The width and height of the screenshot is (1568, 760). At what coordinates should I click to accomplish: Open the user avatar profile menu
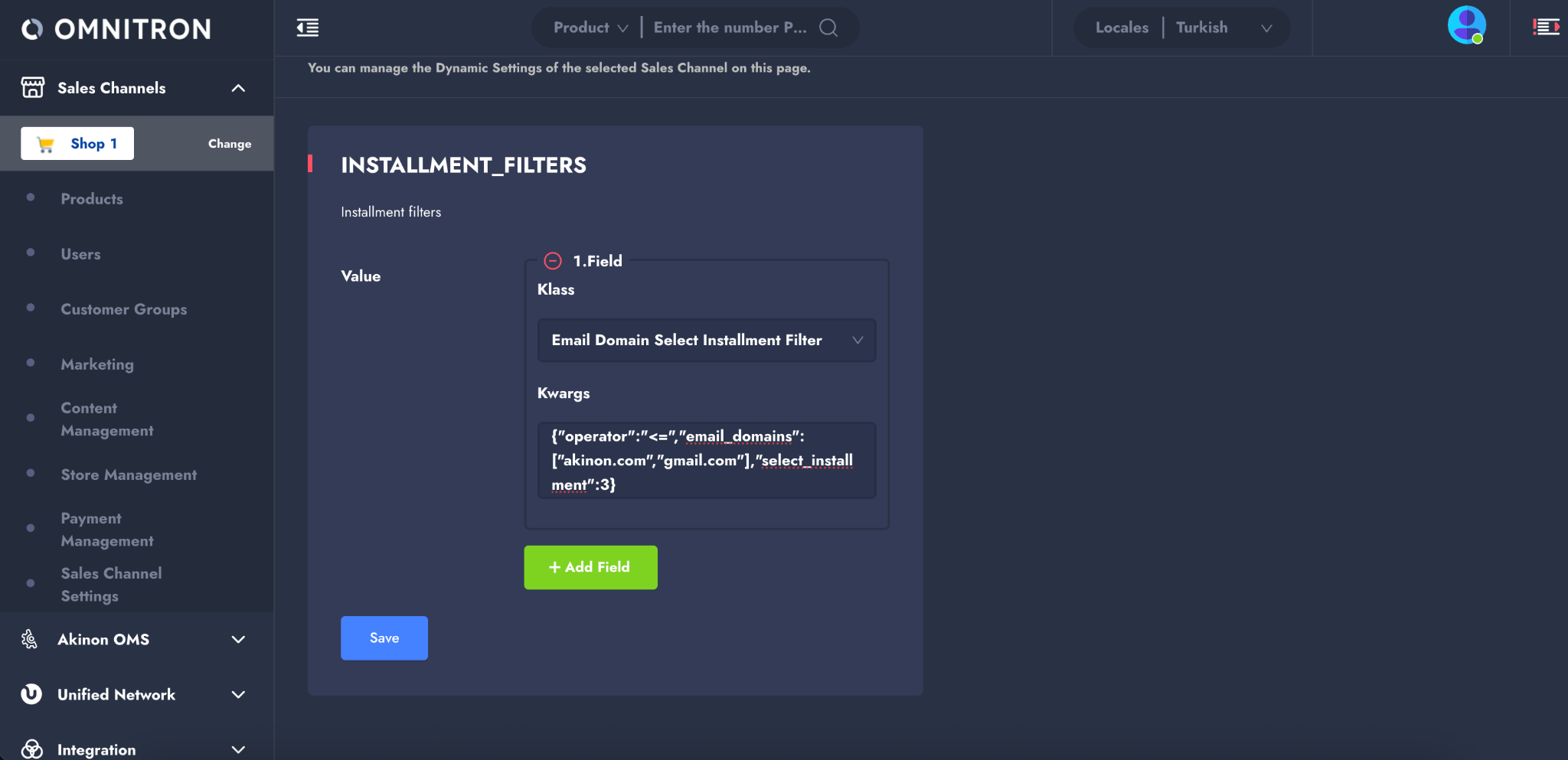point(1466,25)
